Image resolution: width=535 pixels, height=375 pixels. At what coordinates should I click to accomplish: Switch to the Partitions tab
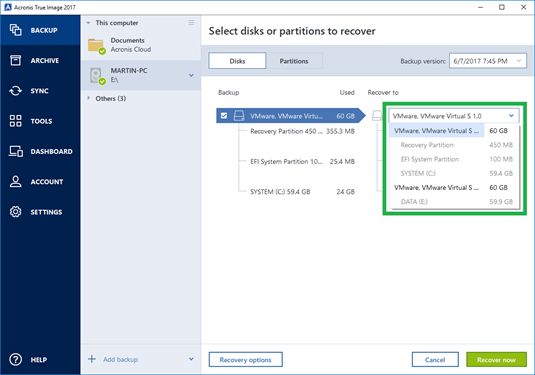294,61
